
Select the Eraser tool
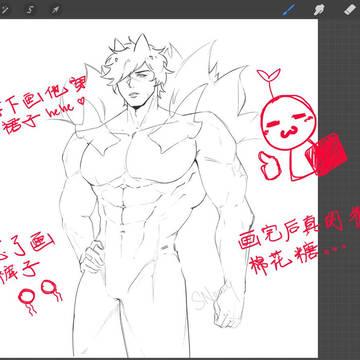click(350, 9)
